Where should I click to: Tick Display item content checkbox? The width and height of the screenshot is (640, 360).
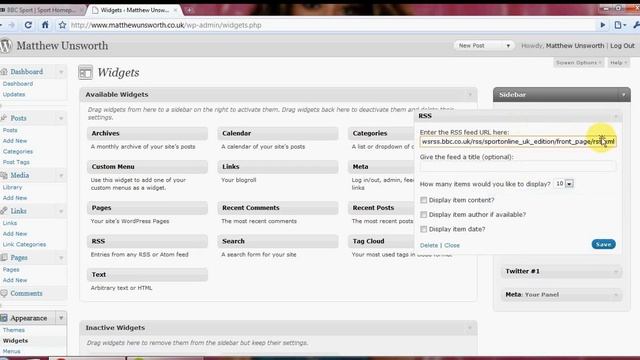click(424, 200)
